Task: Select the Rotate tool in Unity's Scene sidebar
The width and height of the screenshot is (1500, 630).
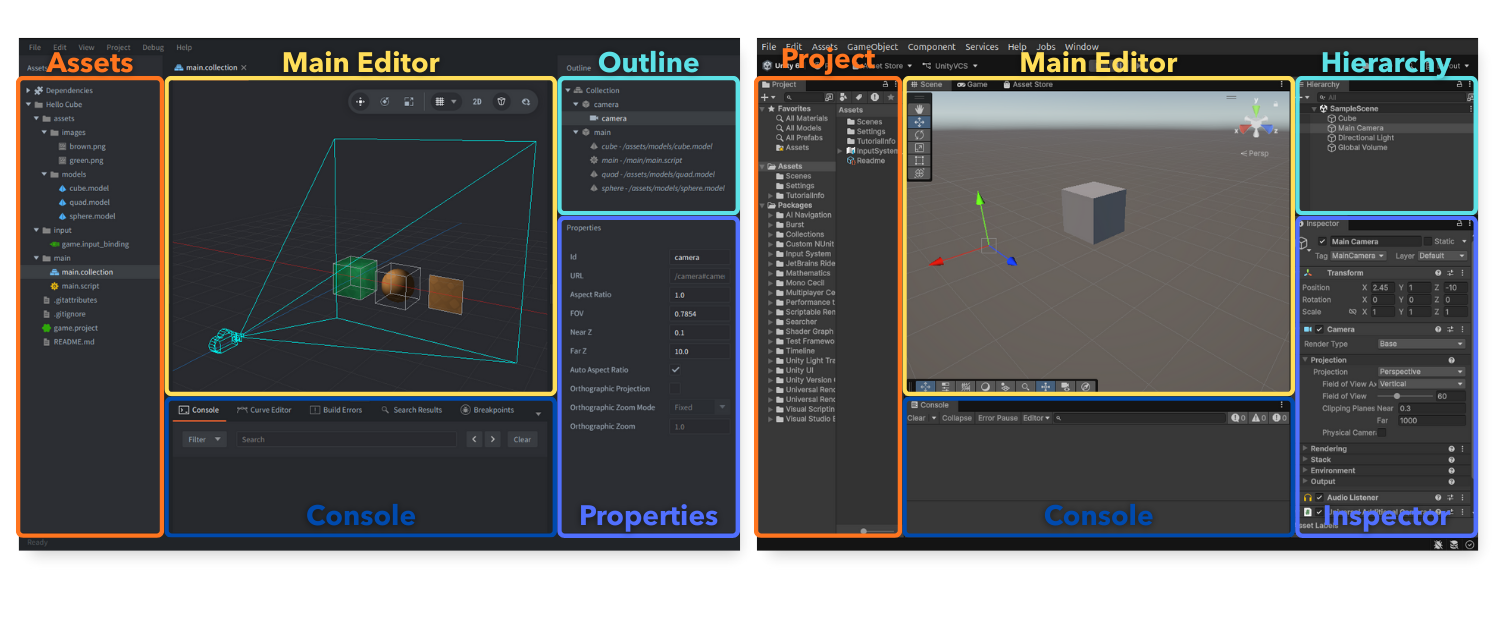Action: coord(918,134)
